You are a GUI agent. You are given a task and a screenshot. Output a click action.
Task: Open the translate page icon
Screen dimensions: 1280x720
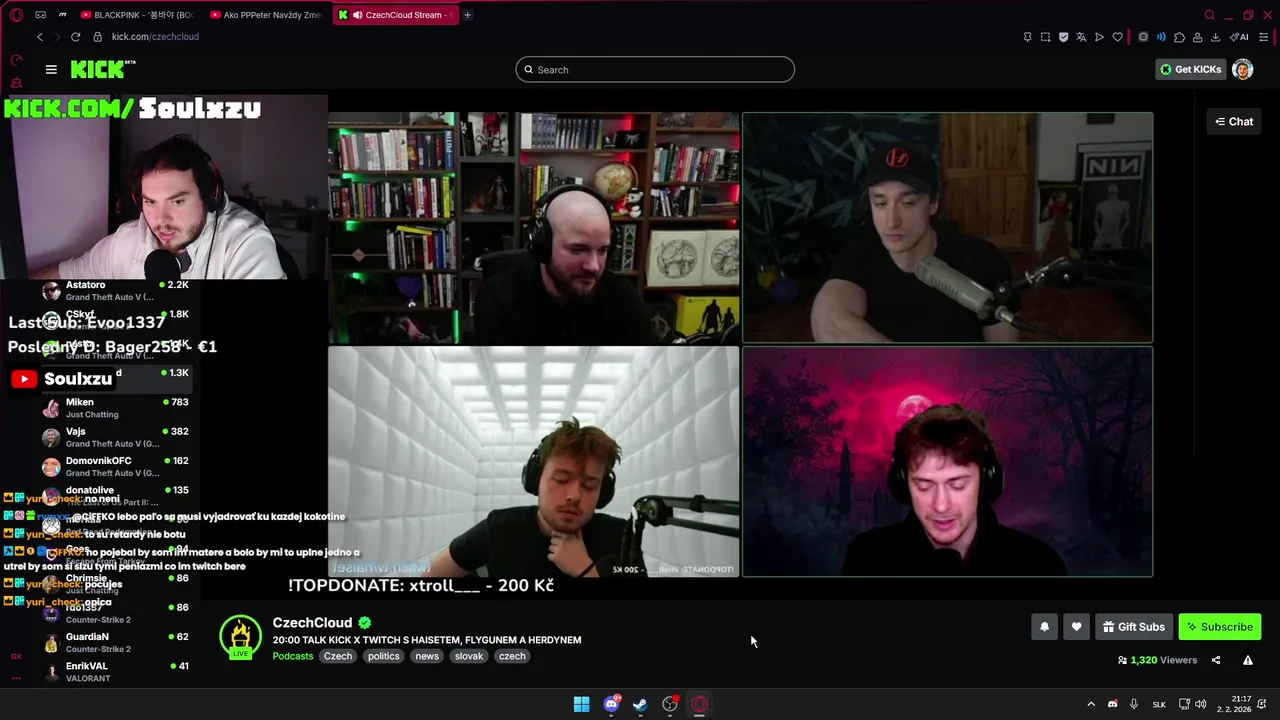coord(1081,37)
